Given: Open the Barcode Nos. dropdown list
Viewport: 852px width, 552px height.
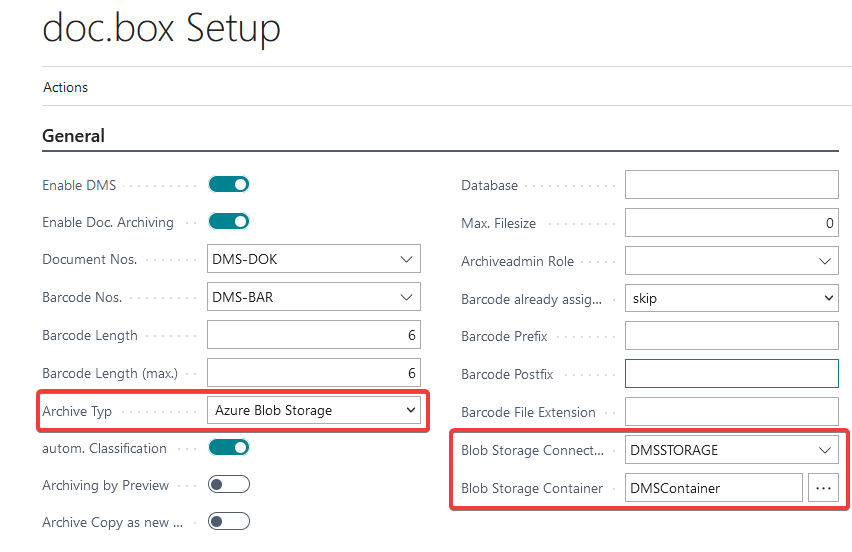Looking at the screenshot, I should click(406, 297).
